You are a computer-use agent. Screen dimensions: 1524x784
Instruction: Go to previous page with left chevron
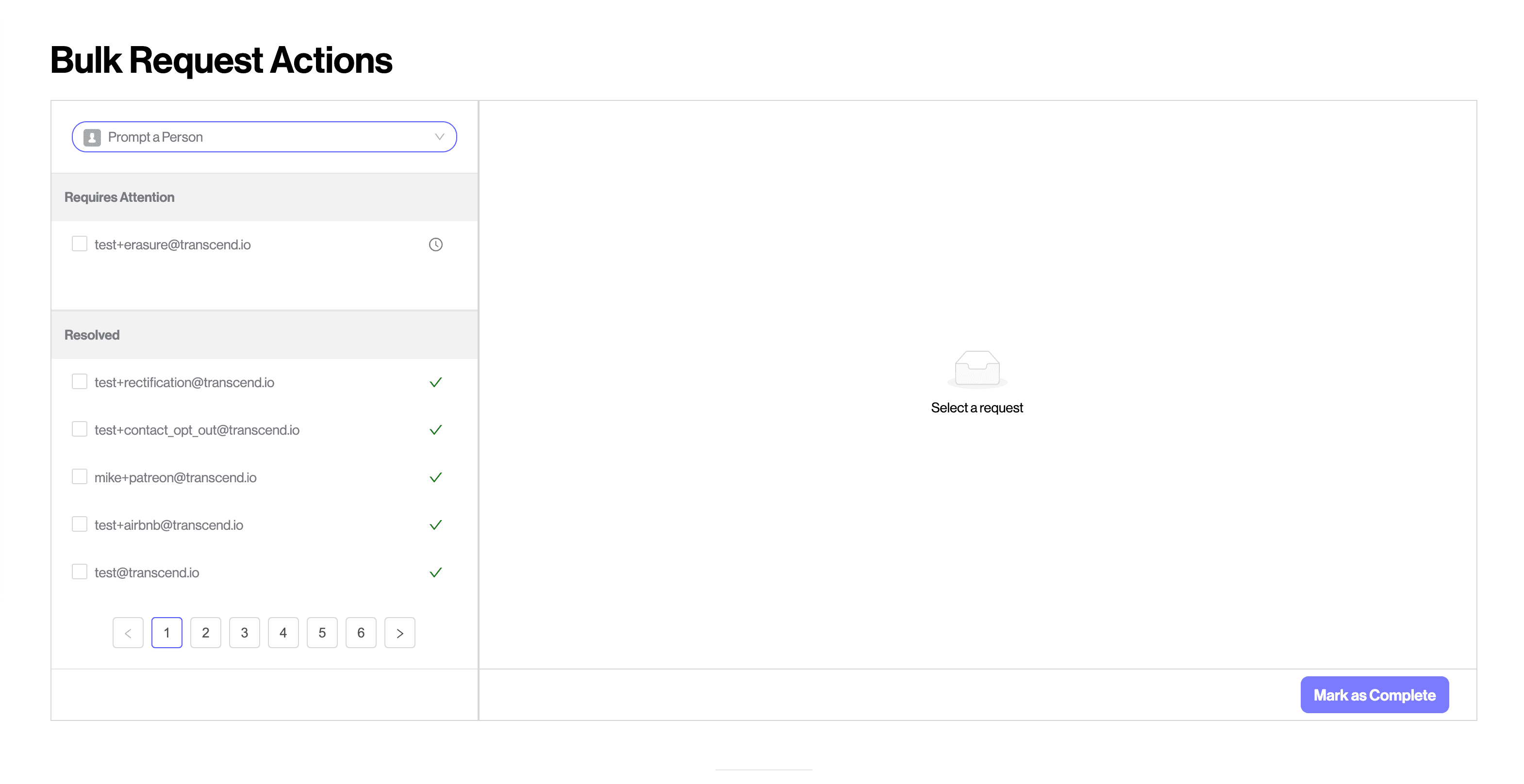[128, 633]
